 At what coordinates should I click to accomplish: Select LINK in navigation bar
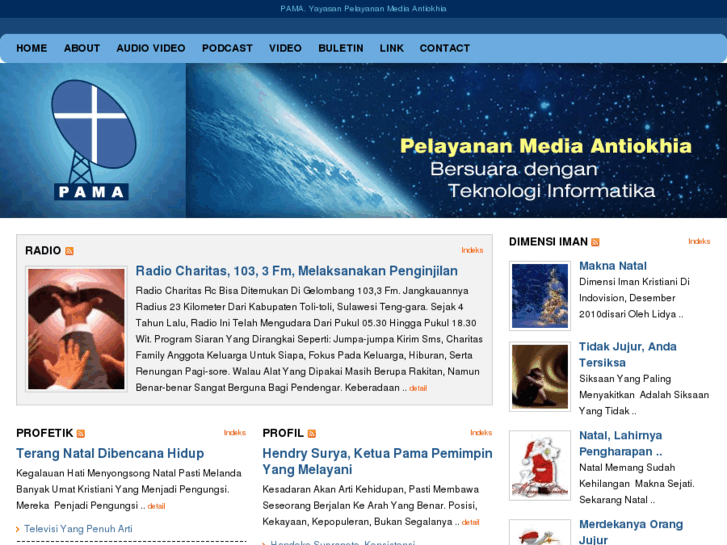pos(392,48)
